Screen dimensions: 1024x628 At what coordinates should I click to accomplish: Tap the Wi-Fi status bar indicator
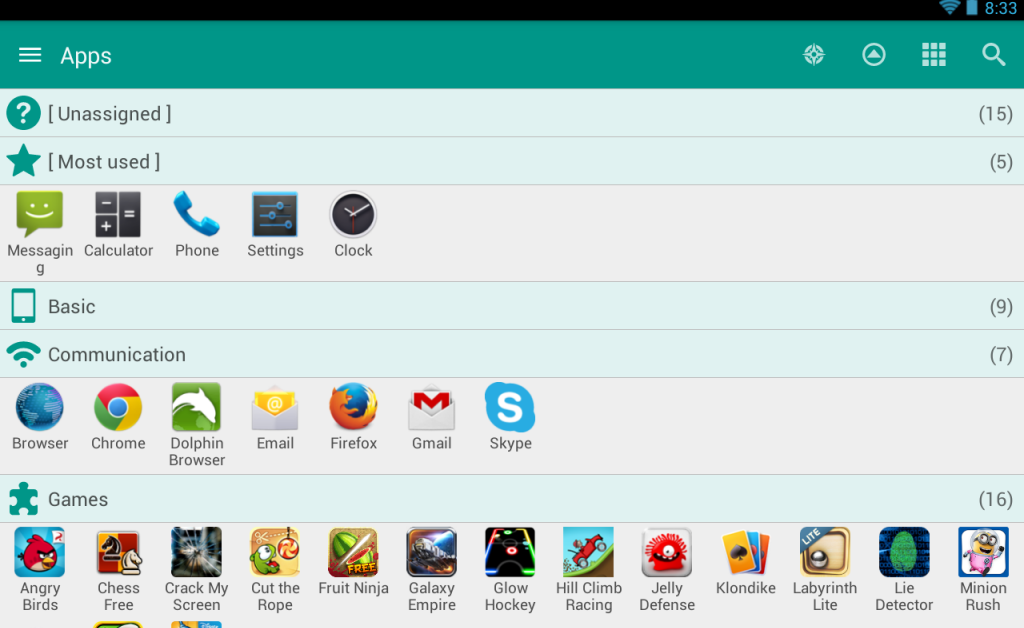tap(949, 8)
